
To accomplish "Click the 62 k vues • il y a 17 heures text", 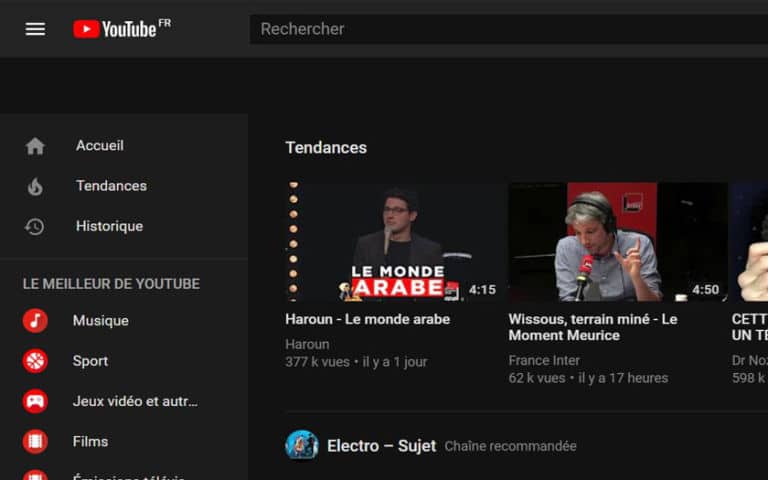I will (588, 378).
